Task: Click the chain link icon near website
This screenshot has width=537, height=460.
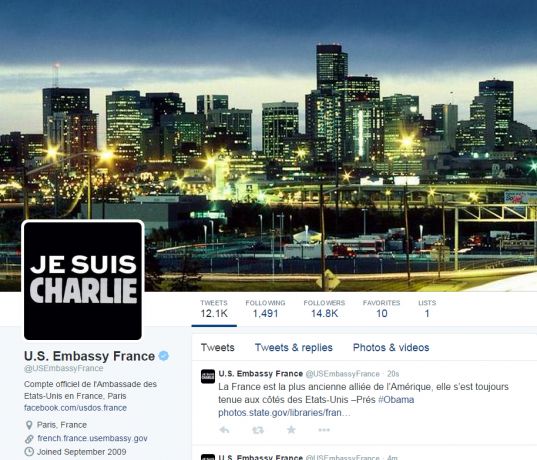Action: [x=29, y=439]
